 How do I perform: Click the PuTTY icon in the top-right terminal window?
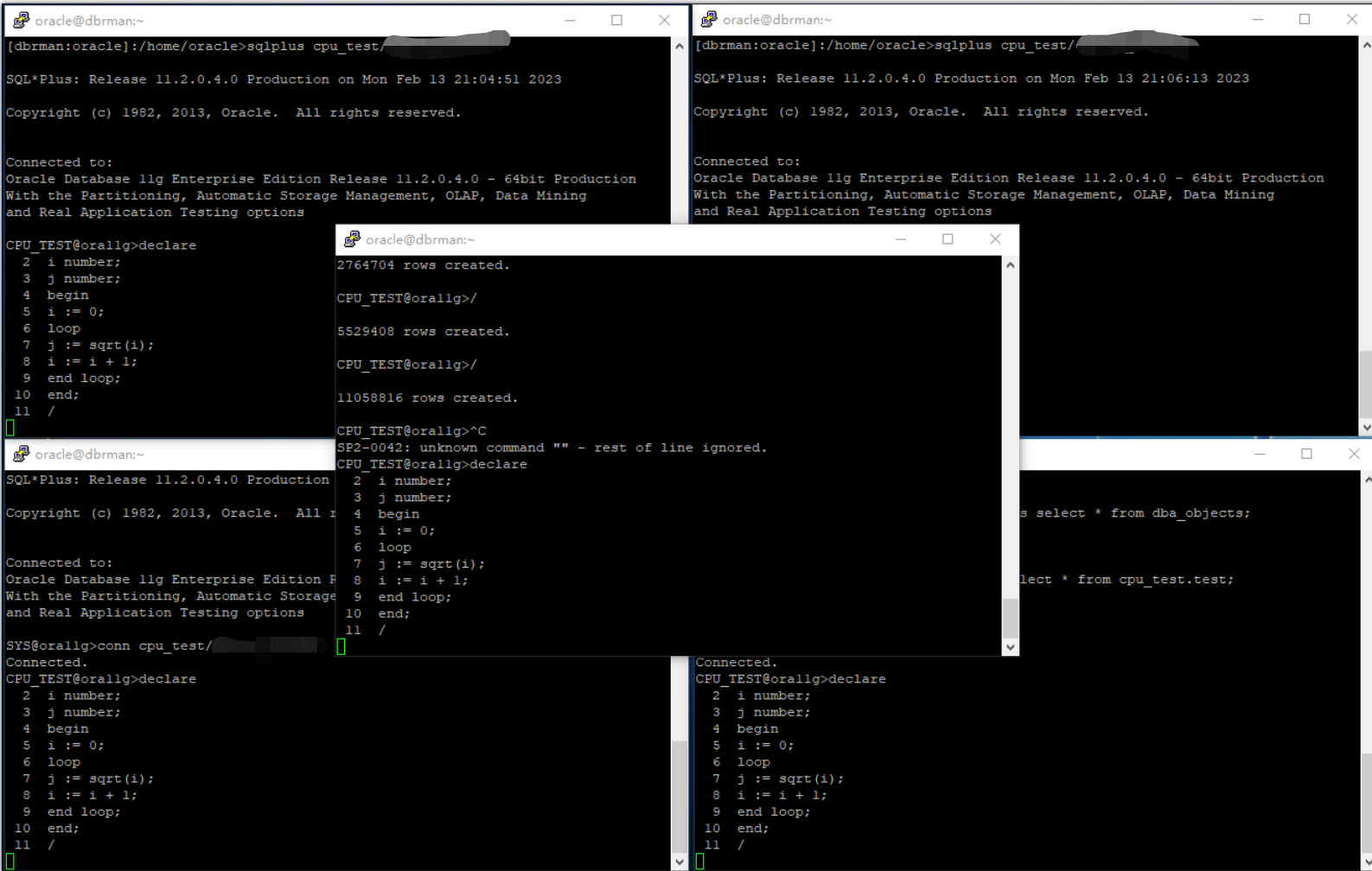point(709,19)
